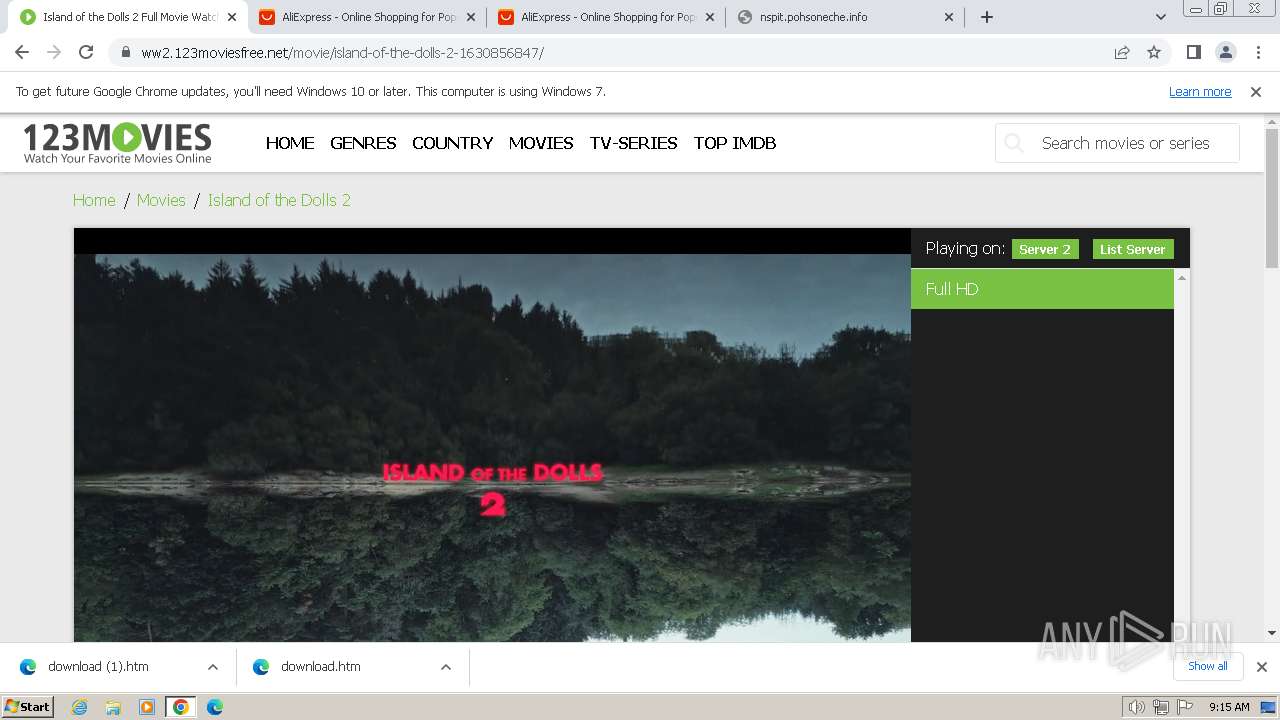The height and width of the screenshot is (720, 1280).
Task: Click the Action Center flag icon
Action: [1185, 707]
